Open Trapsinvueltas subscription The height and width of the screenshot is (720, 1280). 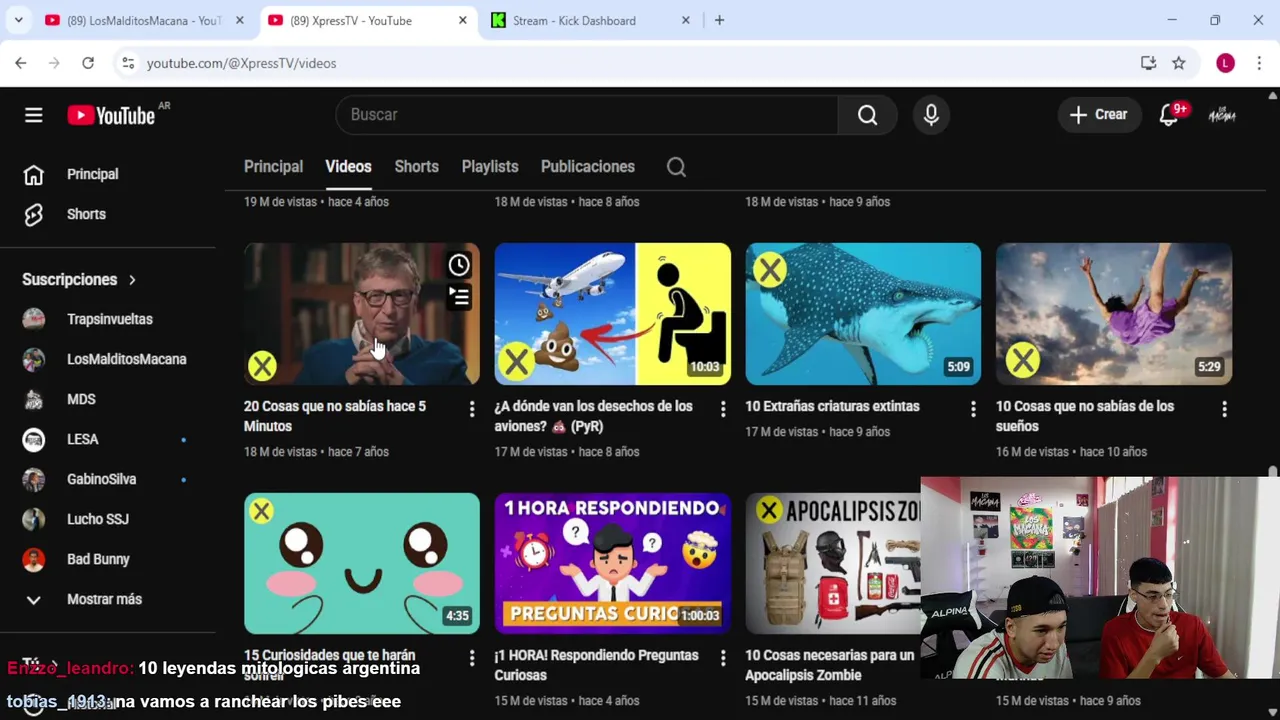point(108,319)
